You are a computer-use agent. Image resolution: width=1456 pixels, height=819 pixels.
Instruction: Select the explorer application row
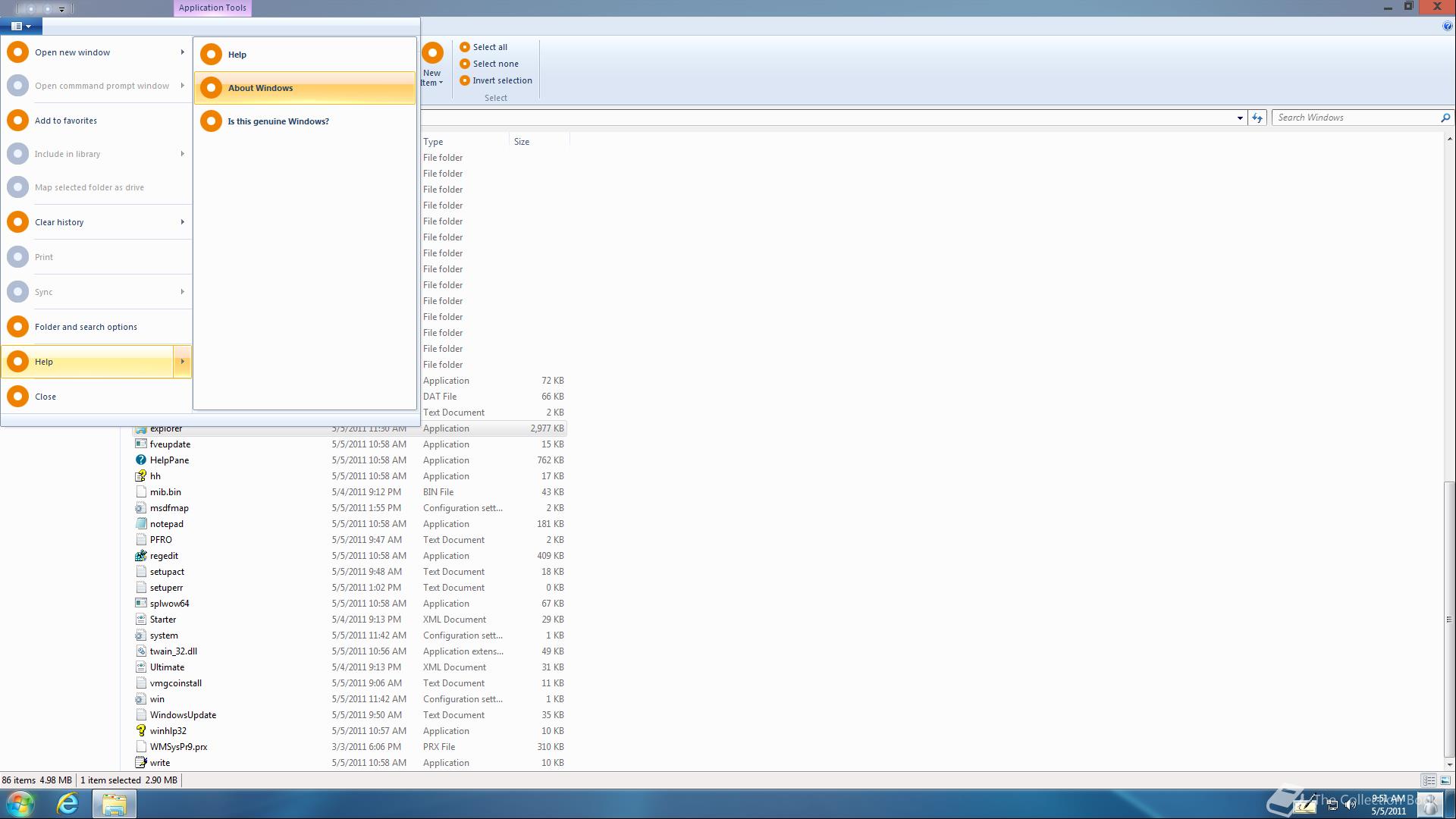(x=349, y=428)
